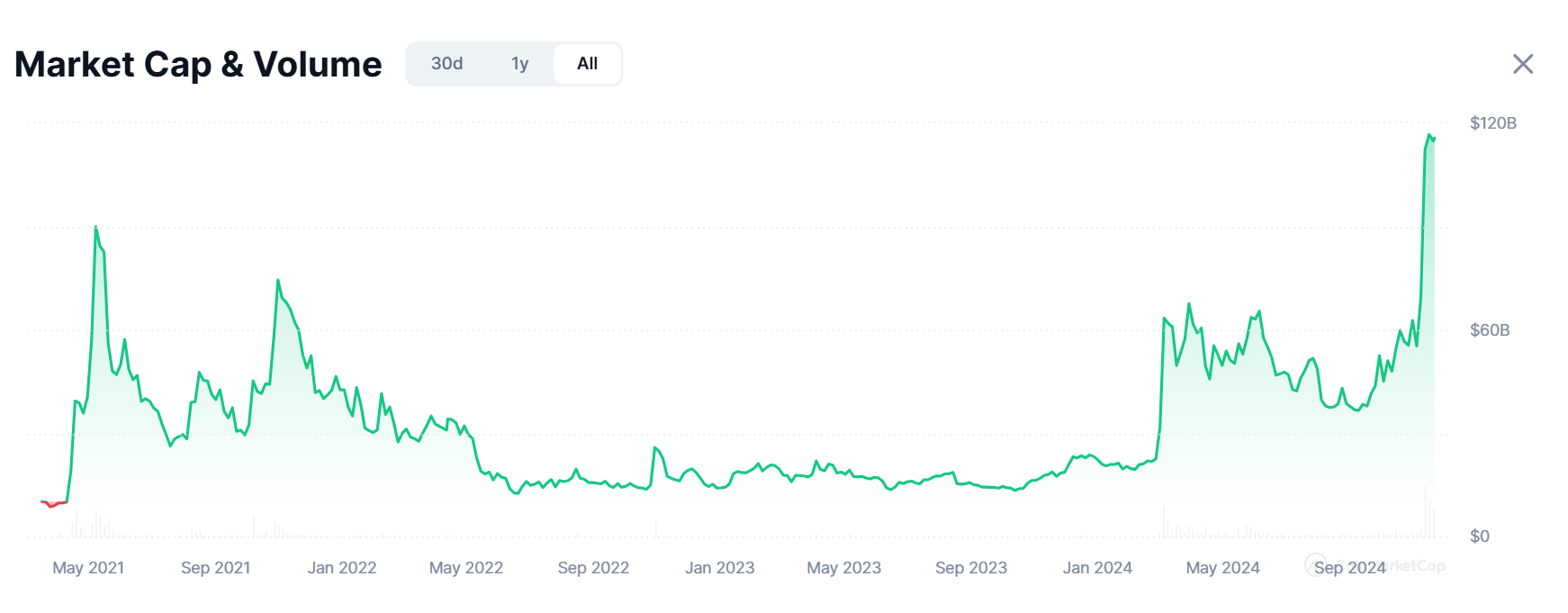
Task: Click the Sep 2023 date label
Action: 971,568
